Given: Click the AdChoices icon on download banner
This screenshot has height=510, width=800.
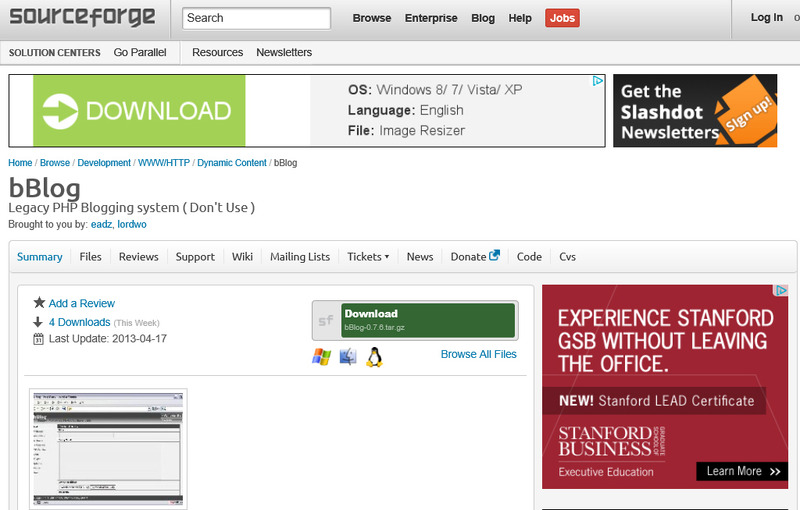Looking at the screenshot, I should [597, 82].
